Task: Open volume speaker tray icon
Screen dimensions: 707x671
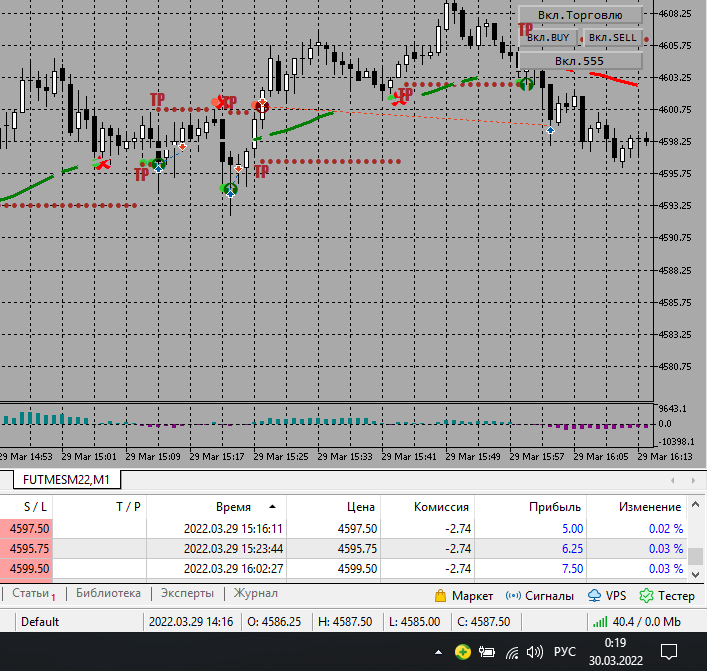Action: tap(535, 652)
